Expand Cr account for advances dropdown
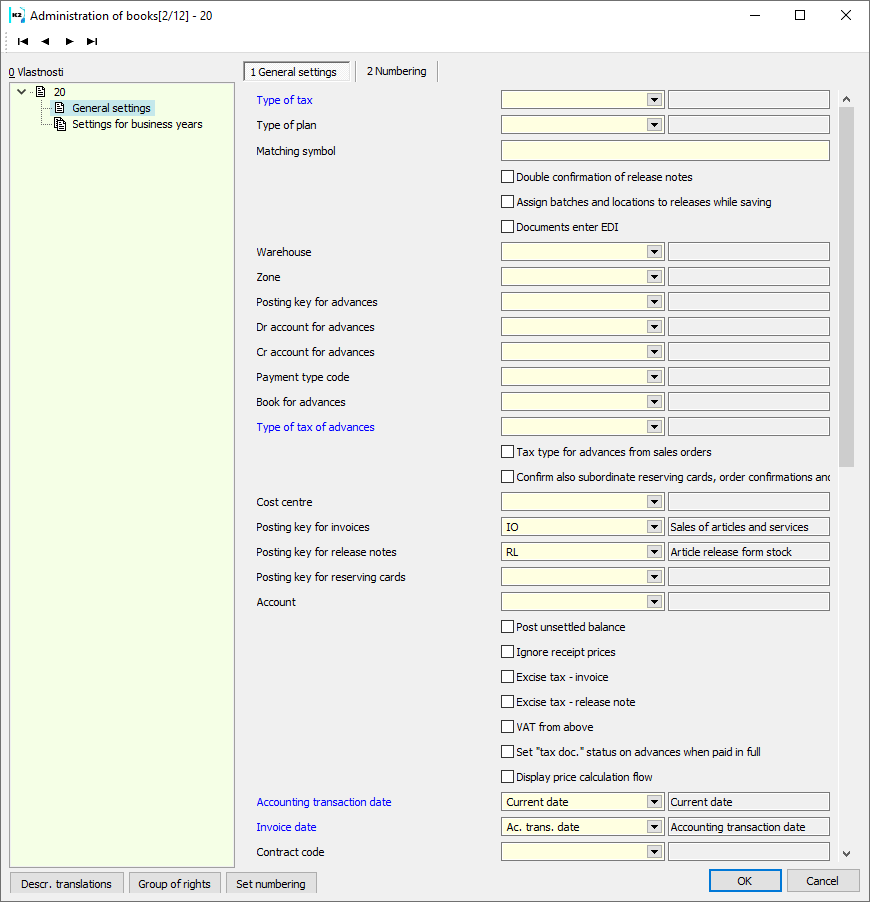 tap(654, 351)
